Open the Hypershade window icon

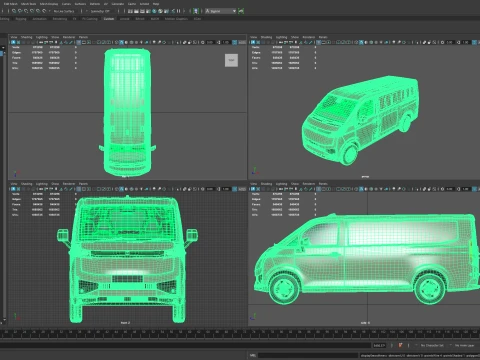pyautogui.click(x=154, y=11)
